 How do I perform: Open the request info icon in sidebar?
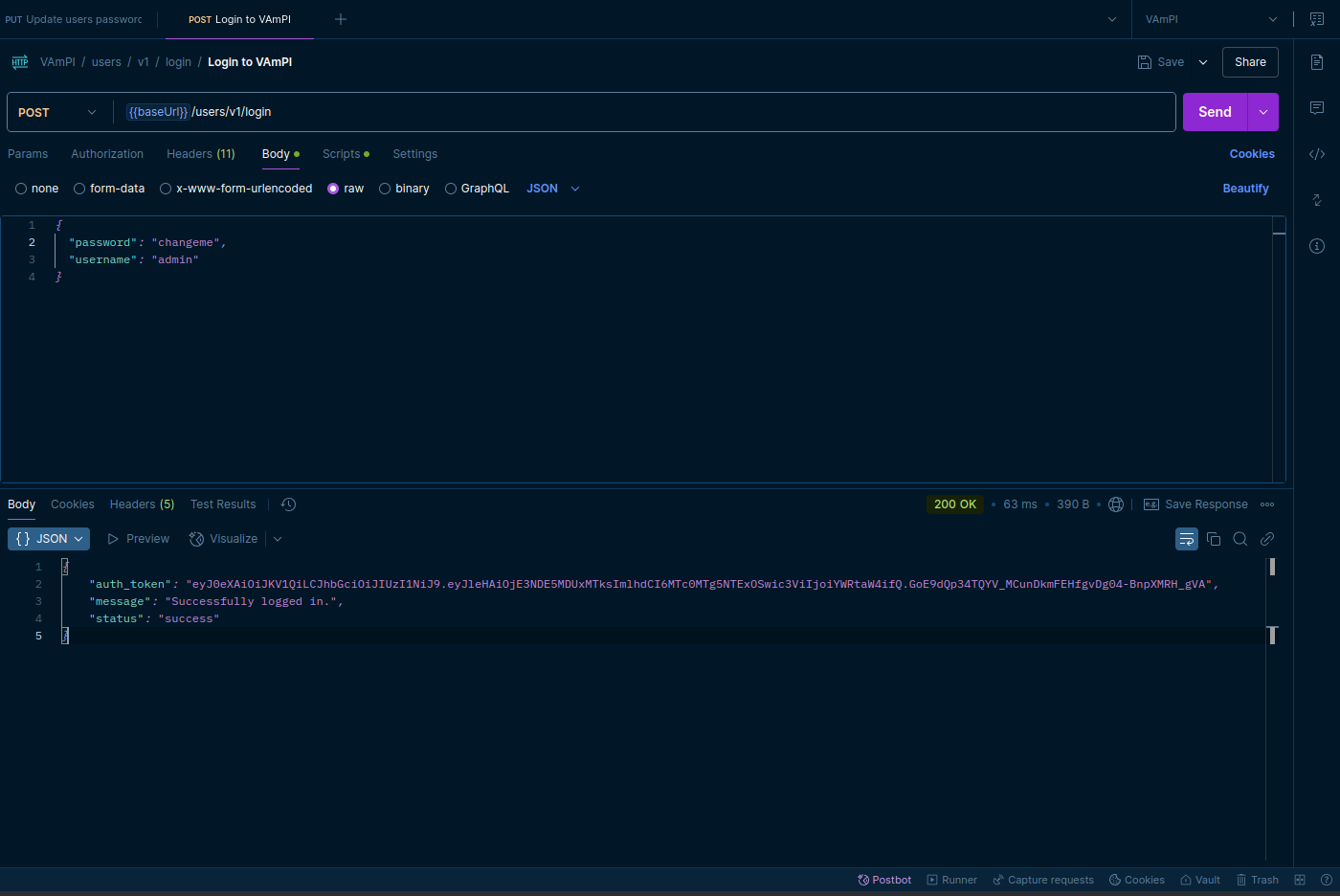click(x=1317, y=246)
